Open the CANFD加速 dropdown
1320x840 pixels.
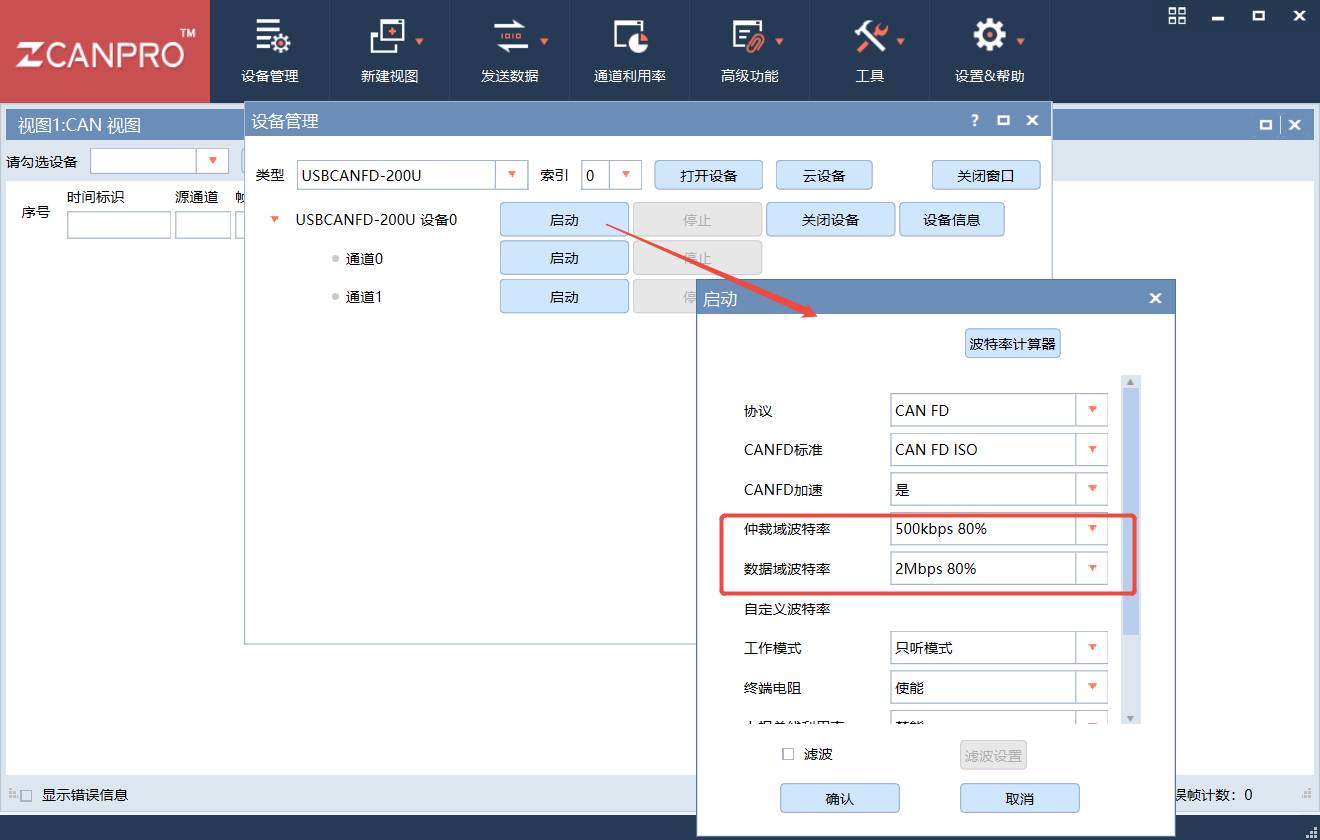point(1092,489)
